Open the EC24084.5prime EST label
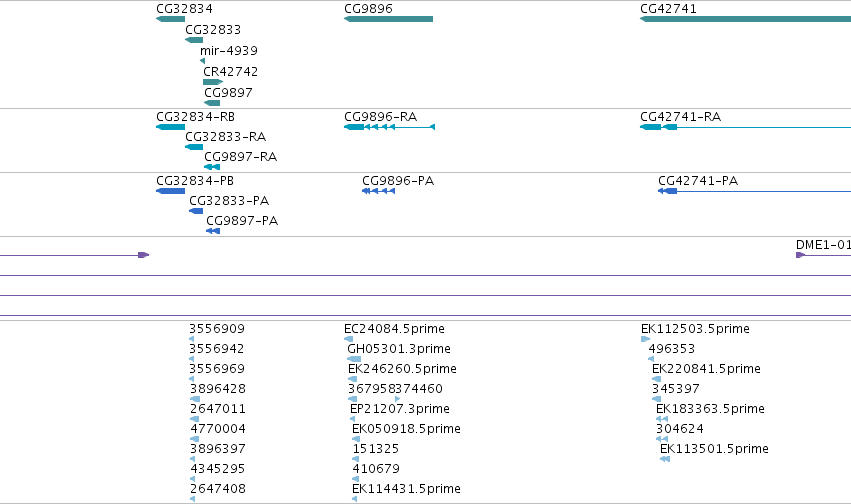 point(394,329)
